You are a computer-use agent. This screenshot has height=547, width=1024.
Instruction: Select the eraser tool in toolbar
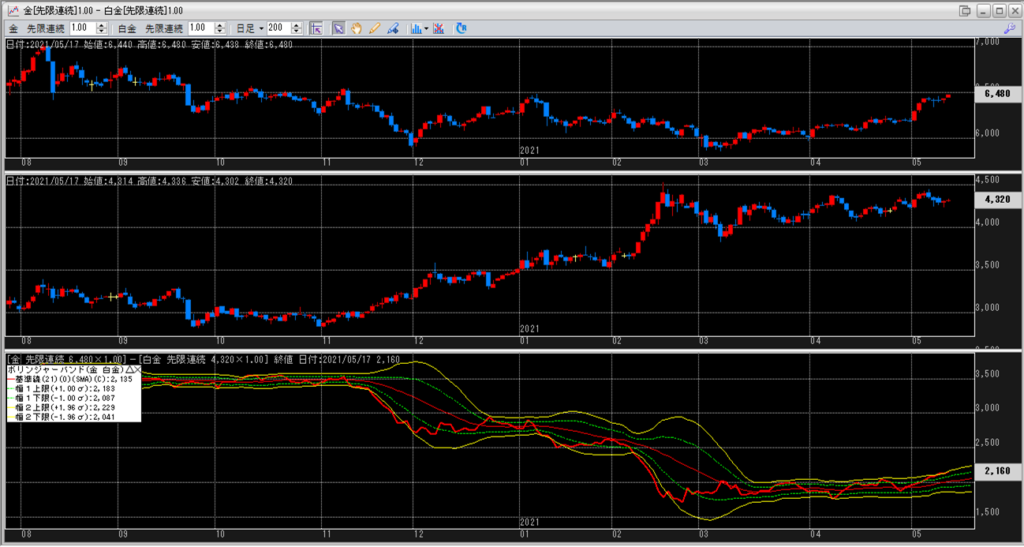pyautogui.click(x=393, y=28)
